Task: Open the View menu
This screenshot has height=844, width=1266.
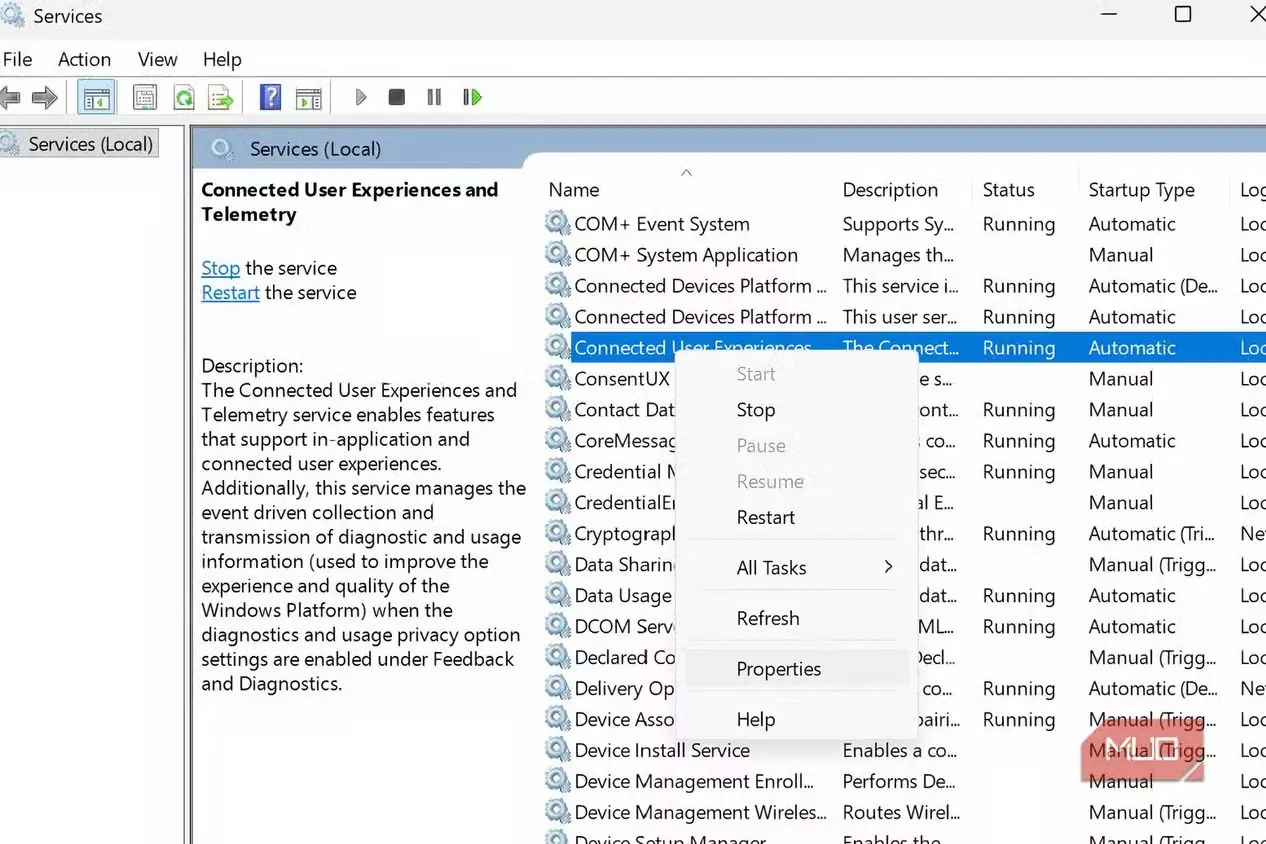Action: (157, 59)
